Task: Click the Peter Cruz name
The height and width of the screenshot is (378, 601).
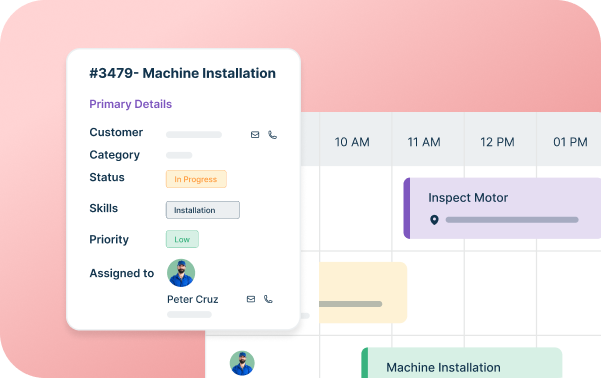Action: tap(192, 299)
